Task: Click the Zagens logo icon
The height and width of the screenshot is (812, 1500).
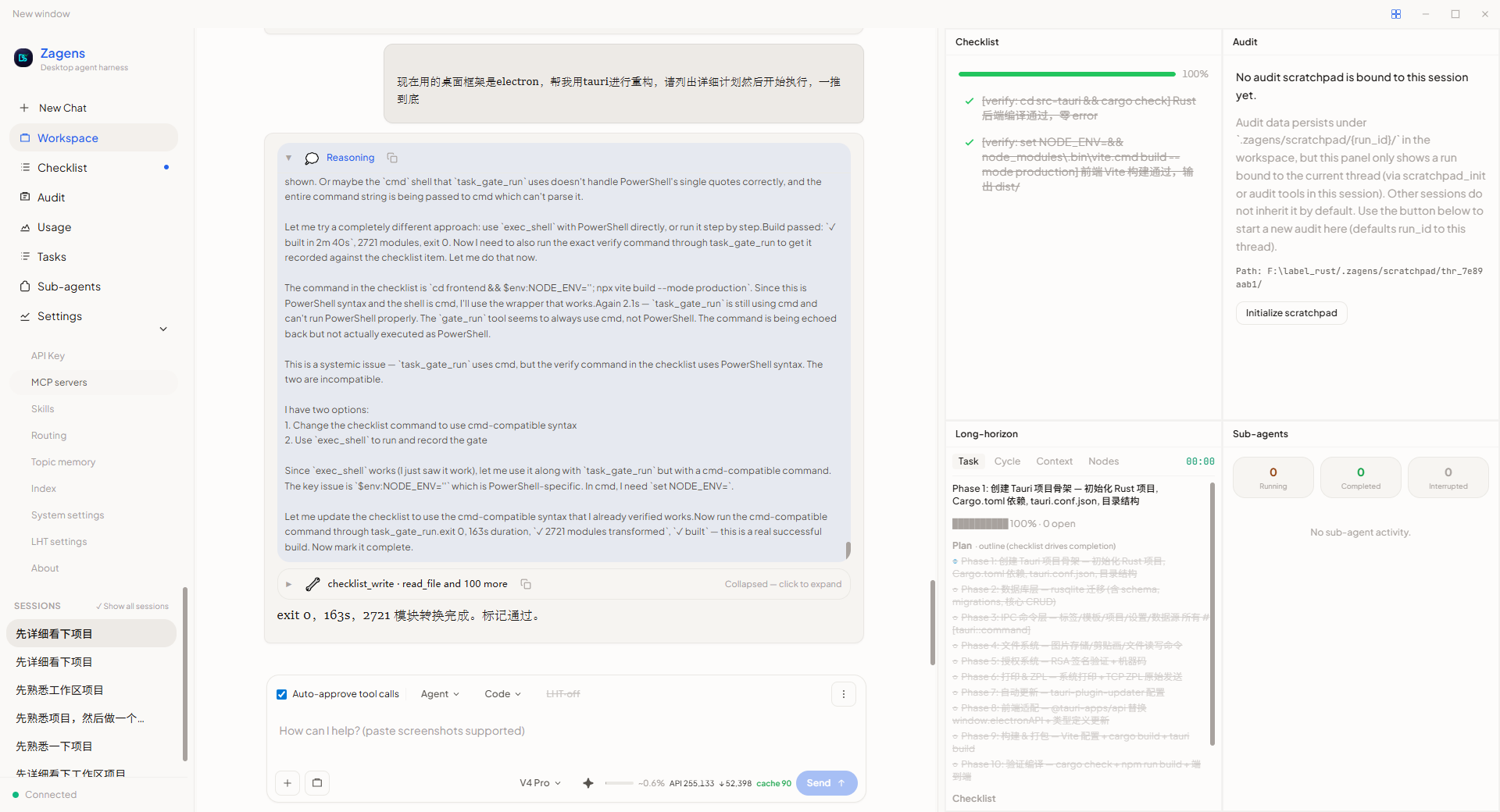Action: (23, 57)
